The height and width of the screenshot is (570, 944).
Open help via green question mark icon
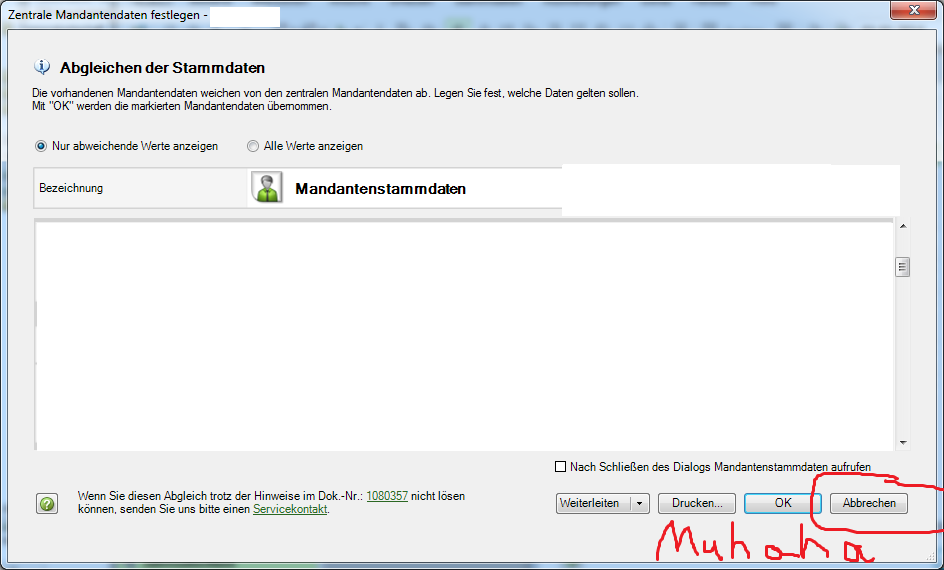click(x=47, y=504)
